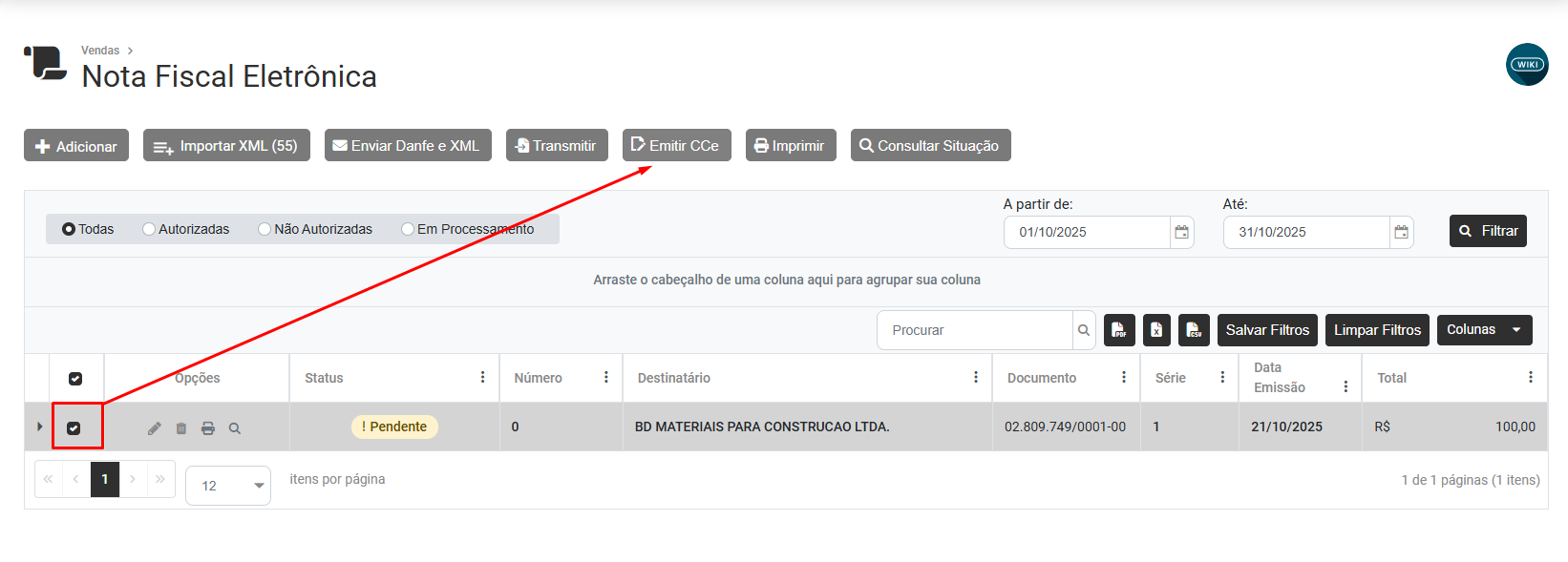The height and width of the screenshot is (562, 1568).
Task: Open the Status column menu
Action: [x=482, y=378]
